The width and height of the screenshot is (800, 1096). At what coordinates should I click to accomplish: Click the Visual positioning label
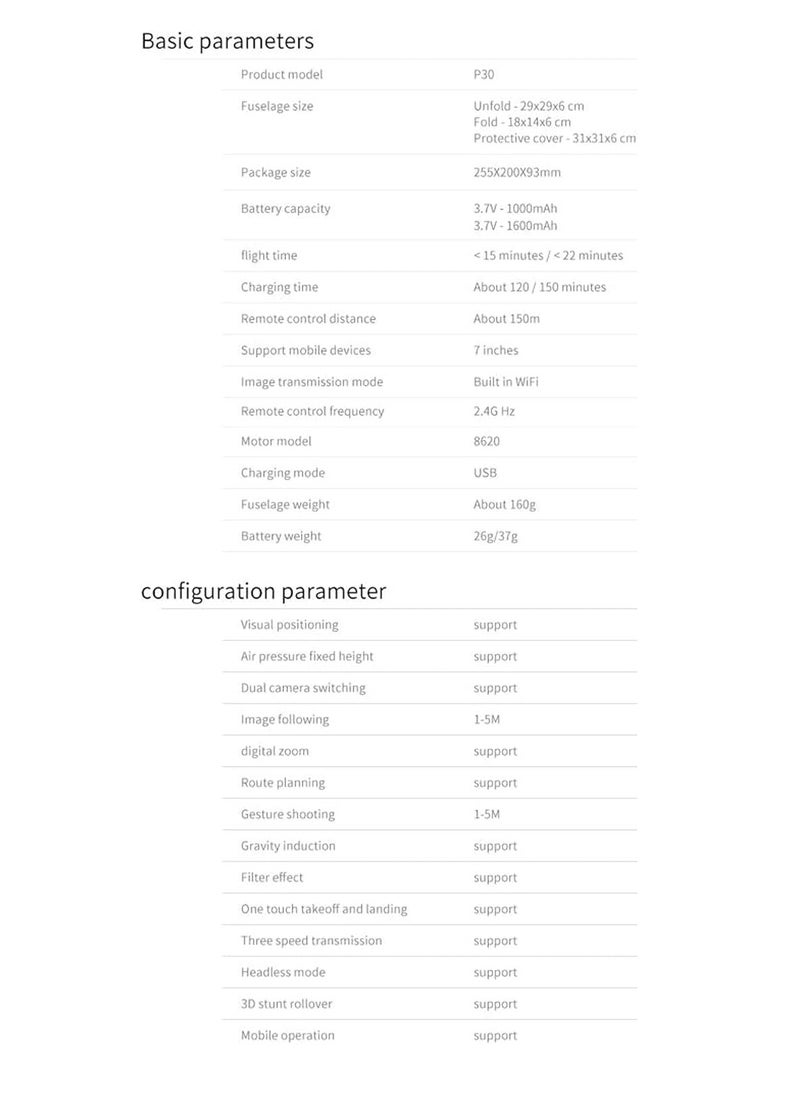[x=289, y=626]
